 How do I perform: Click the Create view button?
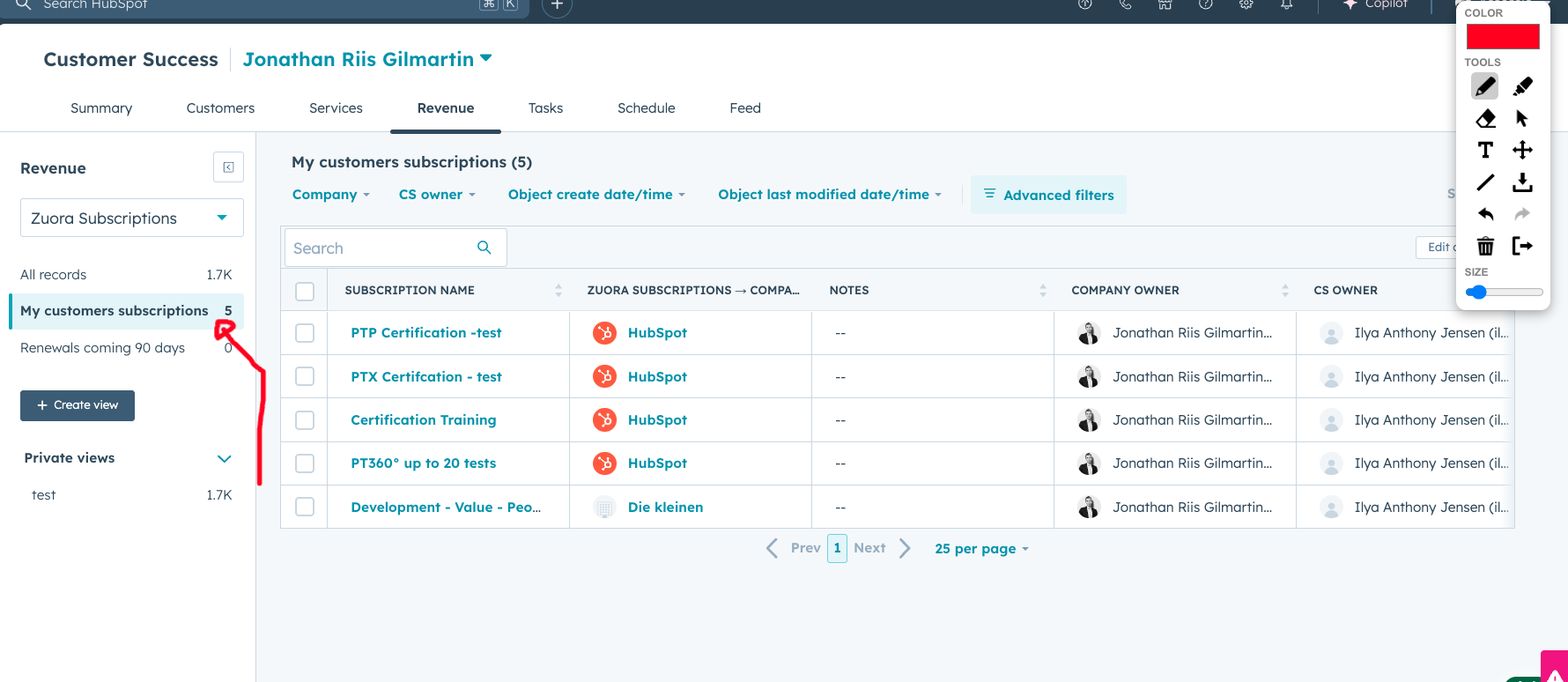point(78,405)
